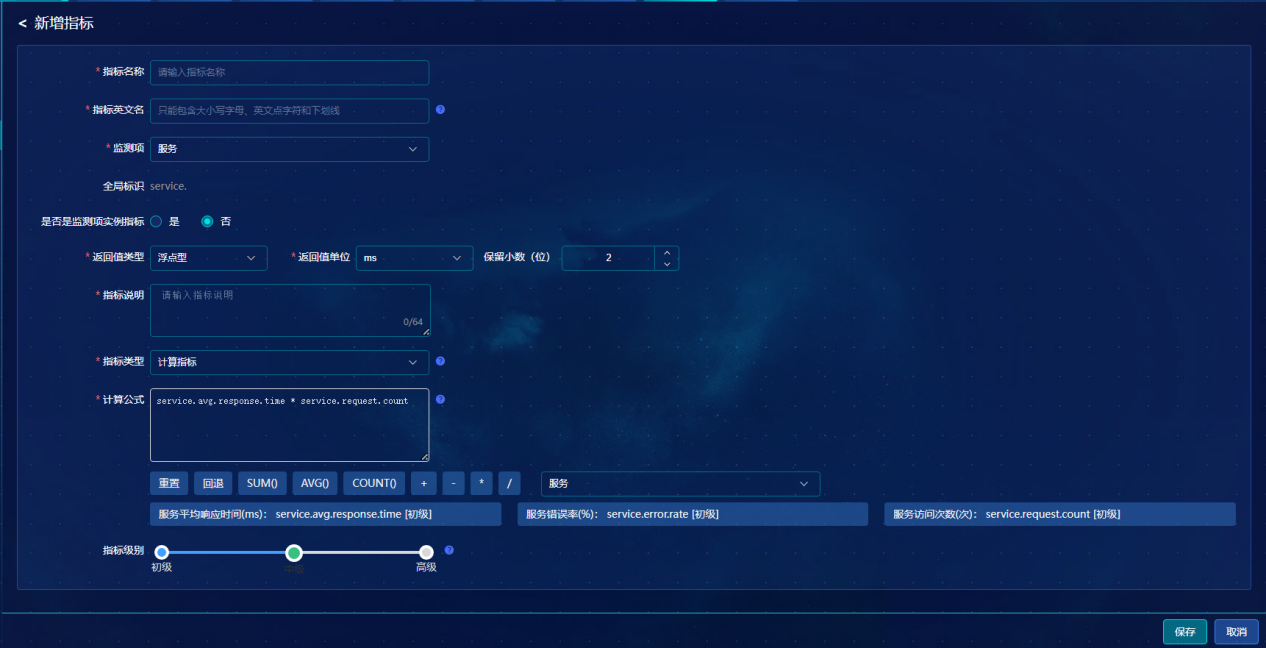Add the minus operator to the formula
The height and width of the screenshot is (648, 1266).
click(x=453, y=484)
